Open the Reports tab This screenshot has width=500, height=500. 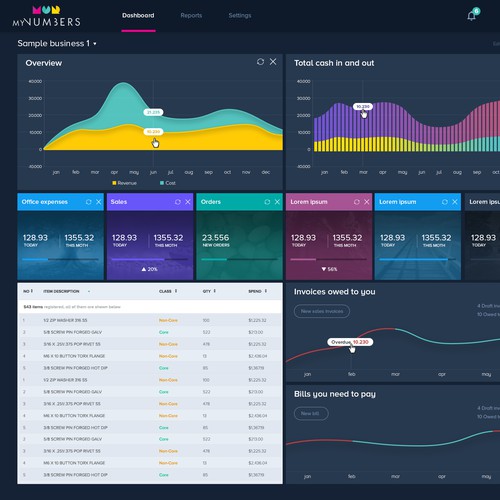click(191, 16)
